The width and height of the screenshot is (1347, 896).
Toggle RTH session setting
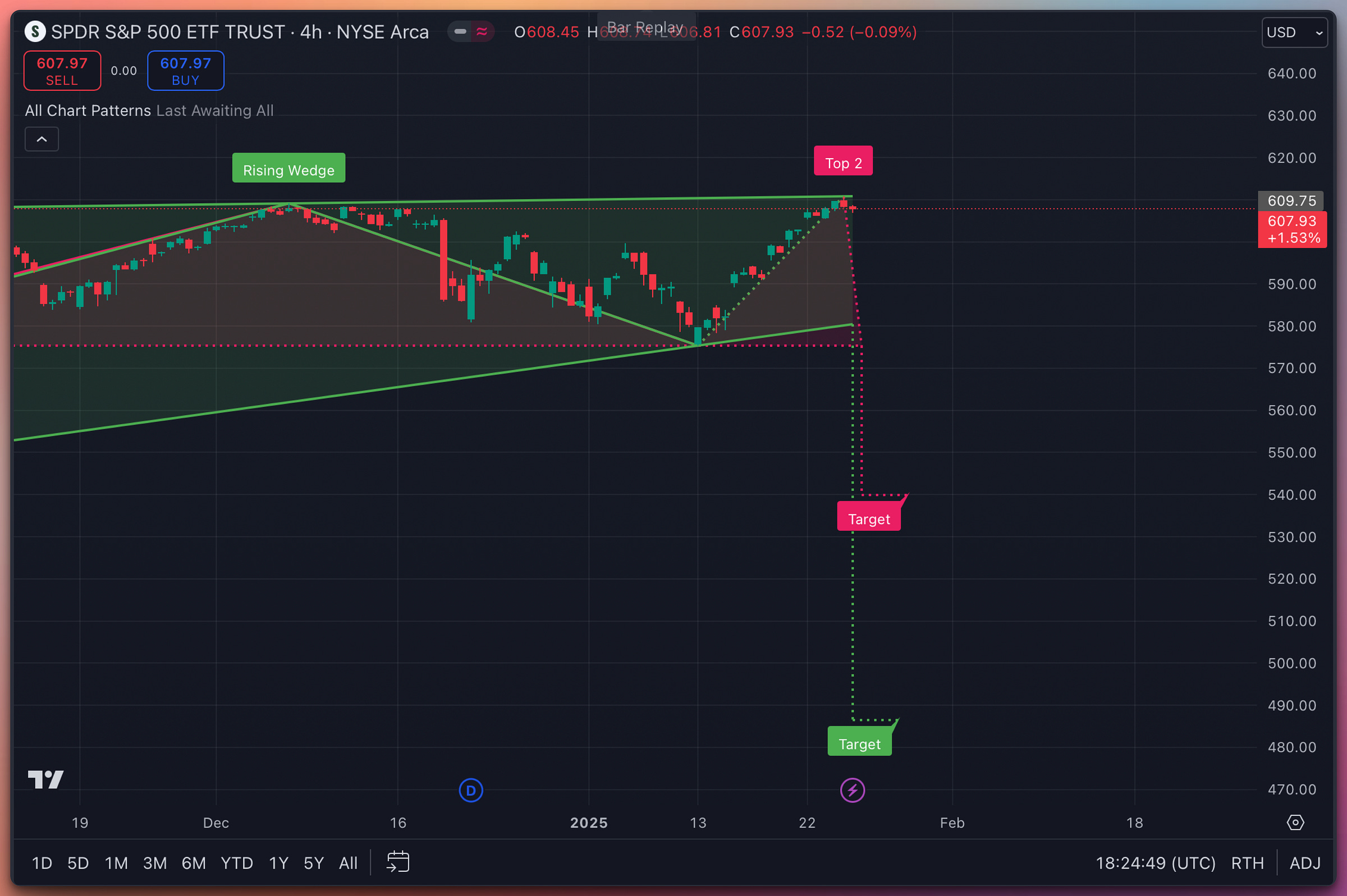coord(1247,863)
